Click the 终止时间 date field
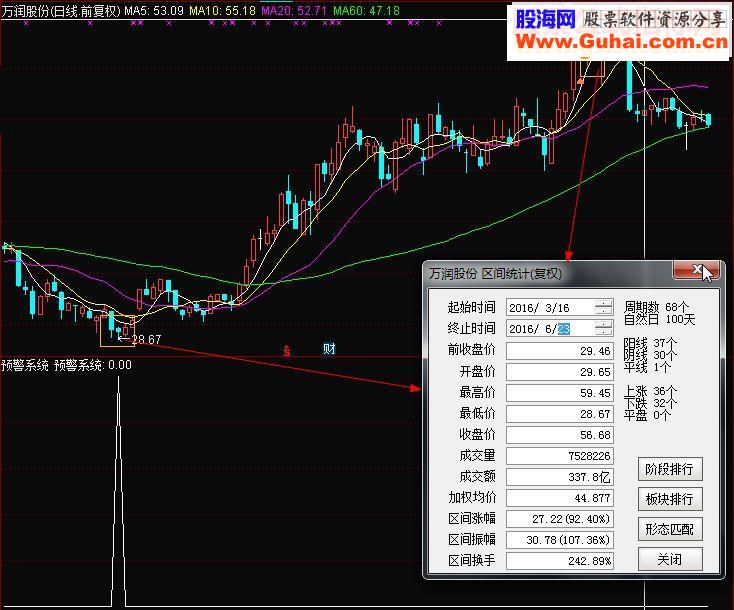Image resolution: width=734 pixels, height=610 pixels. [559, 329]
